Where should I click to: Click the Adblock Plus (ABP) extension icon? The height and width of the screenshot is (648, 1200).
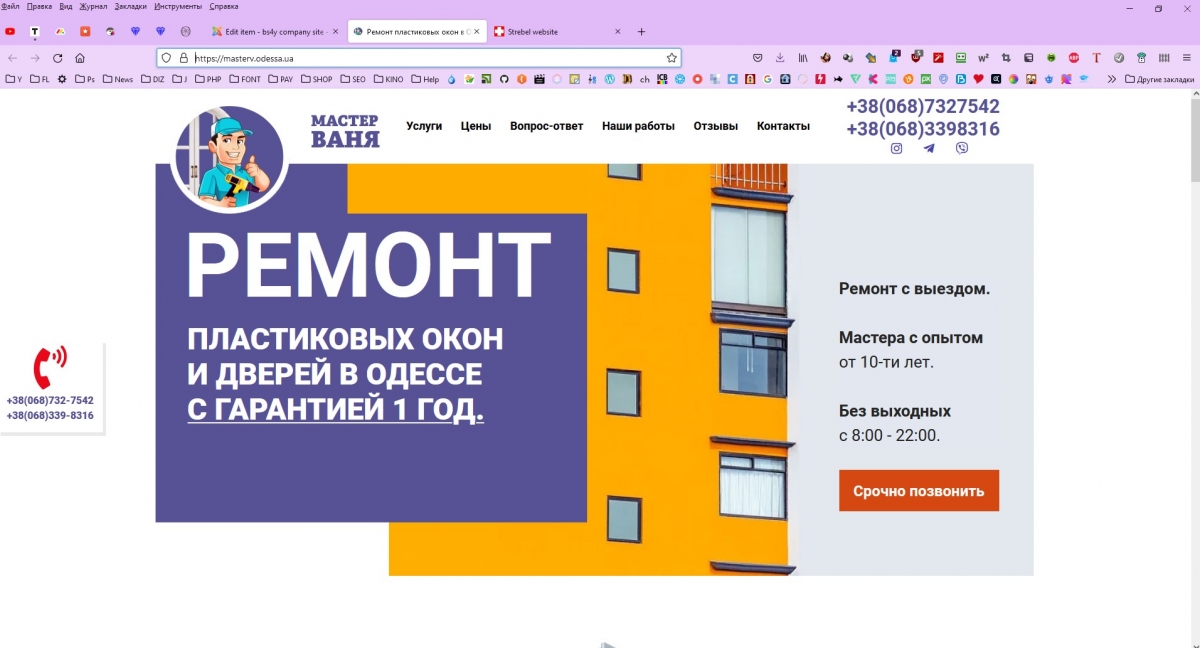coord(1074,58)
